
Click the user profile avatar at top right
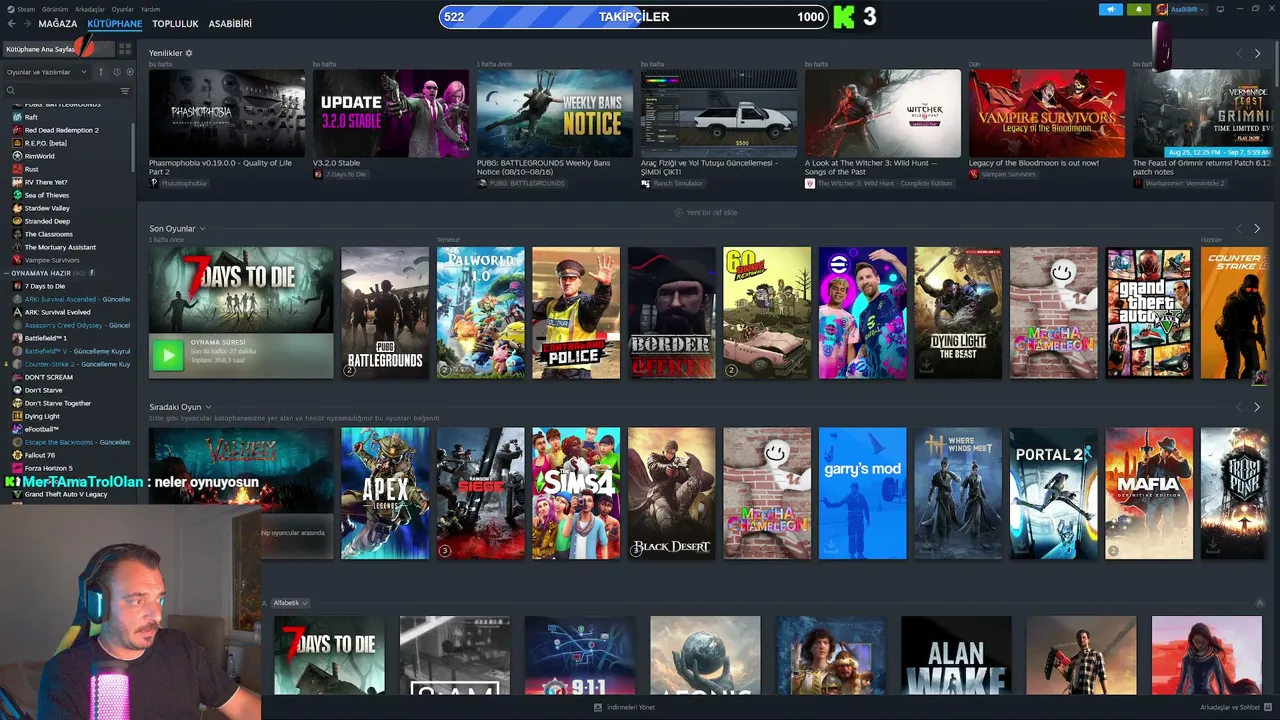coord(1162,9)
